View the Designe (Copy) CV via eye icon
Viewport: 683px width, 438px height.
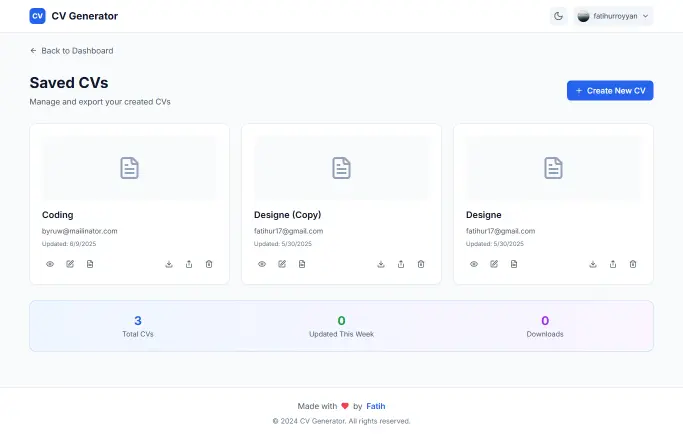[x=262, y=264]
